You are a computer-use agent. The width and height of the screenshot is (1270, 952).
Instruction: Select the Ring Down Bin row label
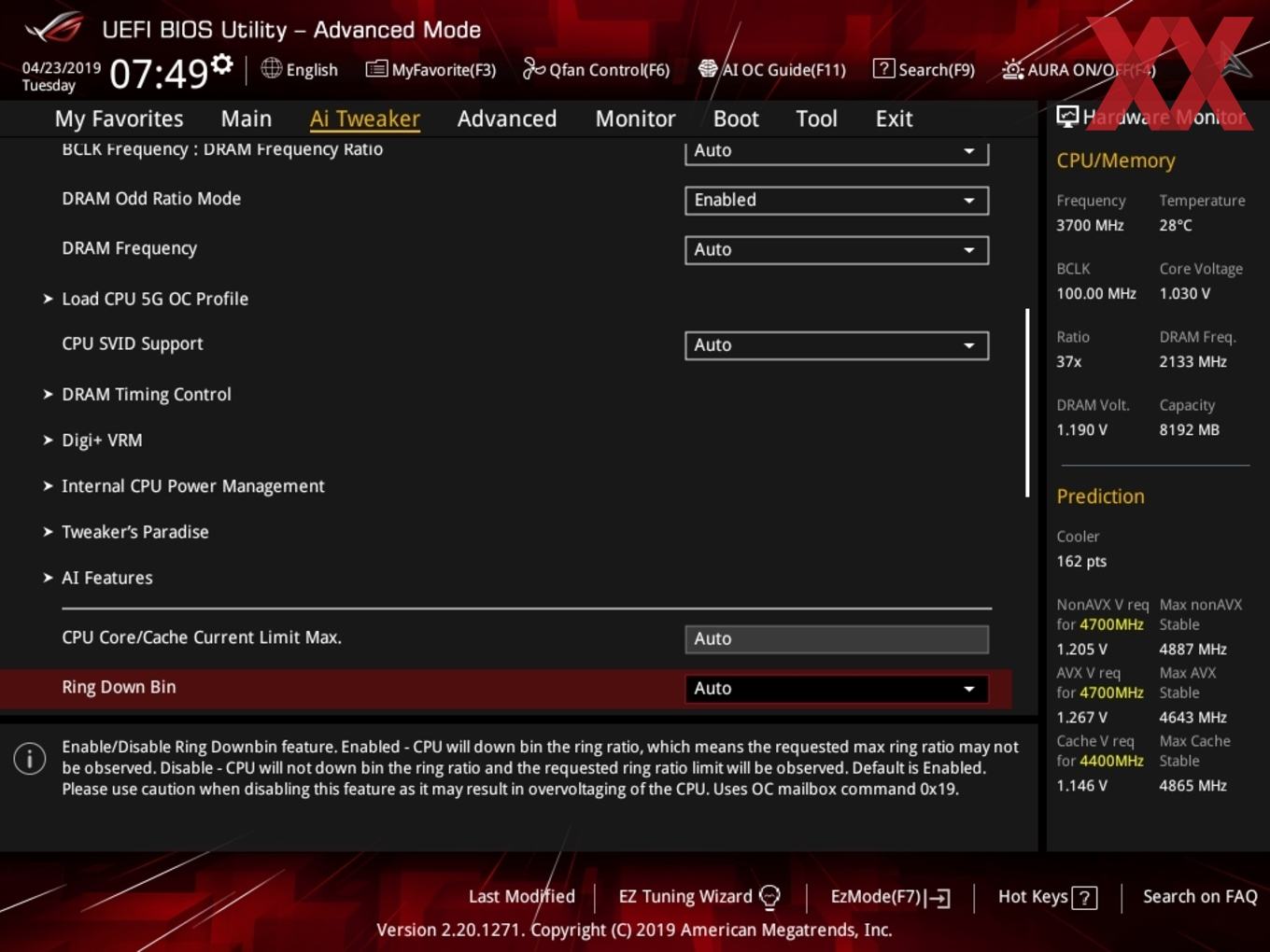[x=119, y=687]
